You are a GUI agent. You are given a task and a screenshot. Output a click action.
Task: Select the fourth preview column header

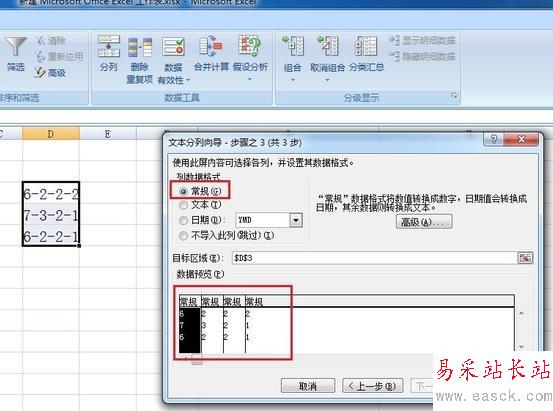[255, 301]
